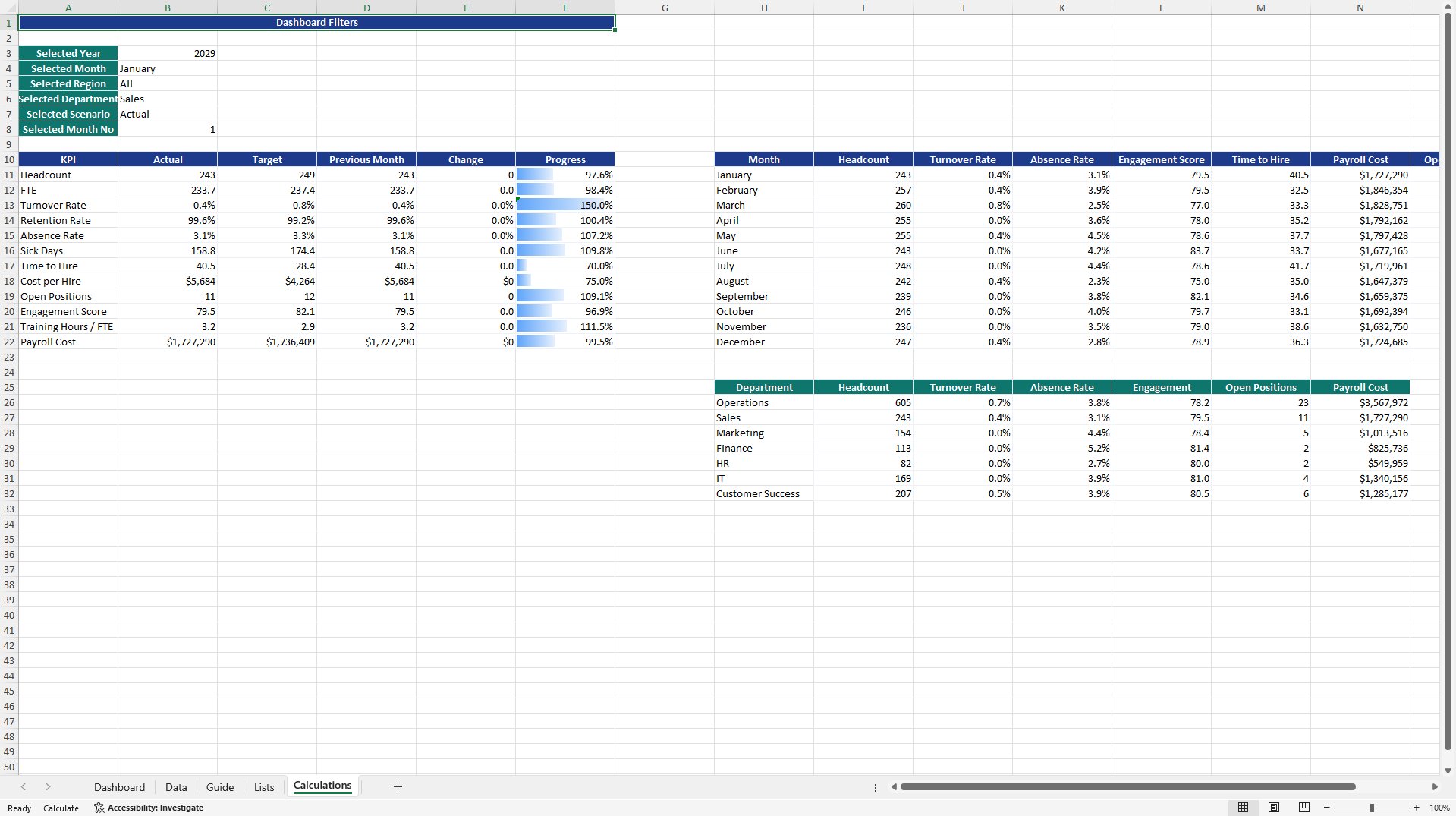Click horizontal scrollbar right arrow

click(1435, 787)
